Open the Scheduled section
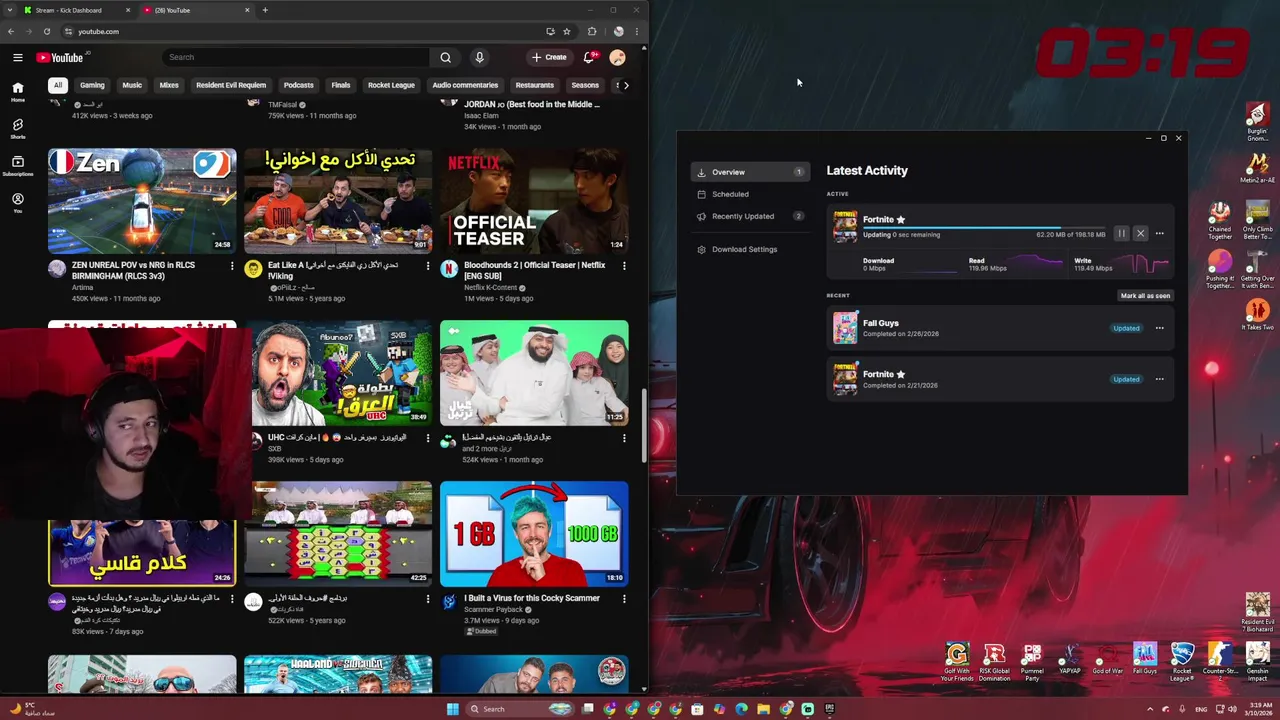 (751, 194)
